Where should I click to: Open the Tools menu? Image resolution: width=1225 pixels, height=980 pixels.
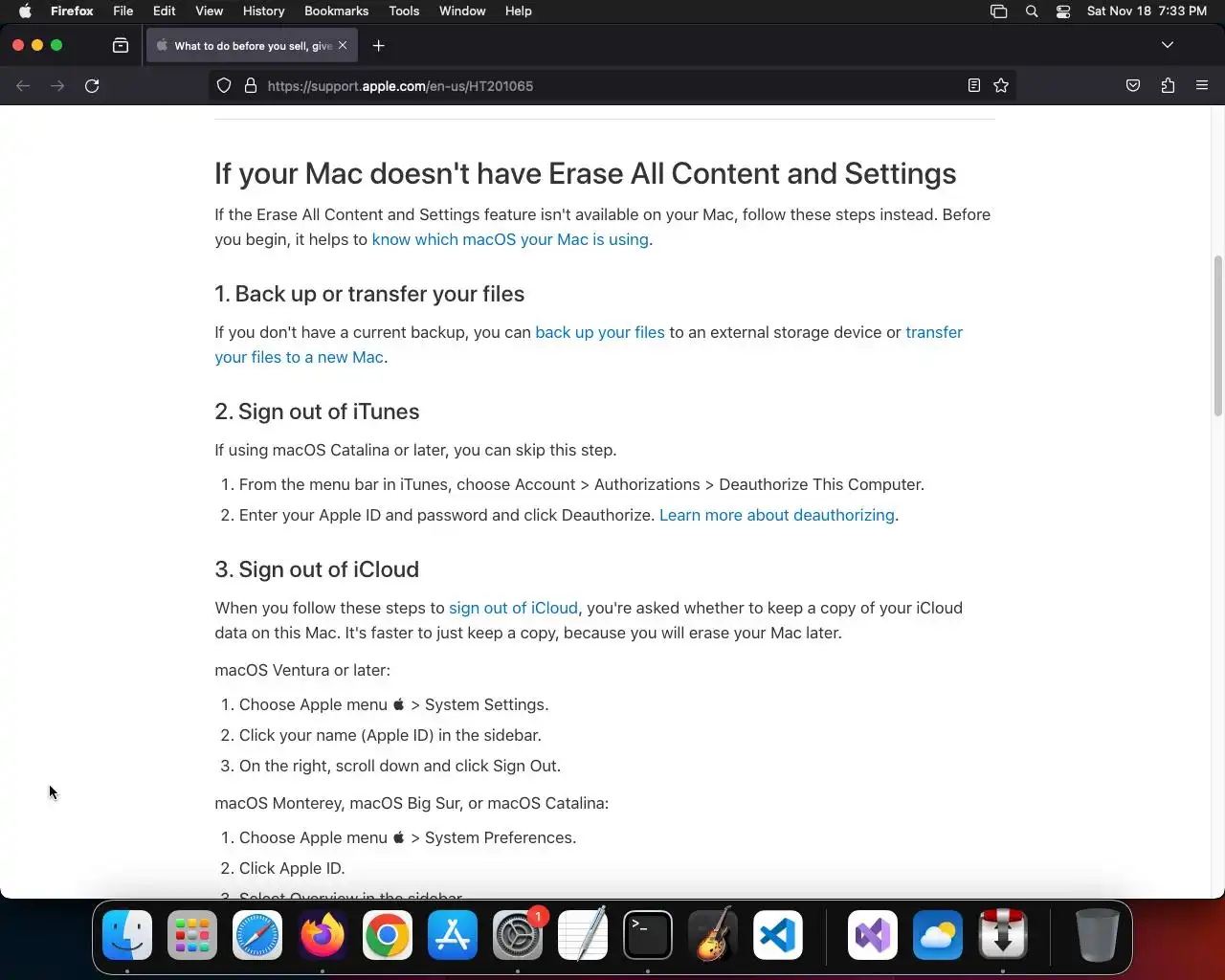[x=404, y=11]
